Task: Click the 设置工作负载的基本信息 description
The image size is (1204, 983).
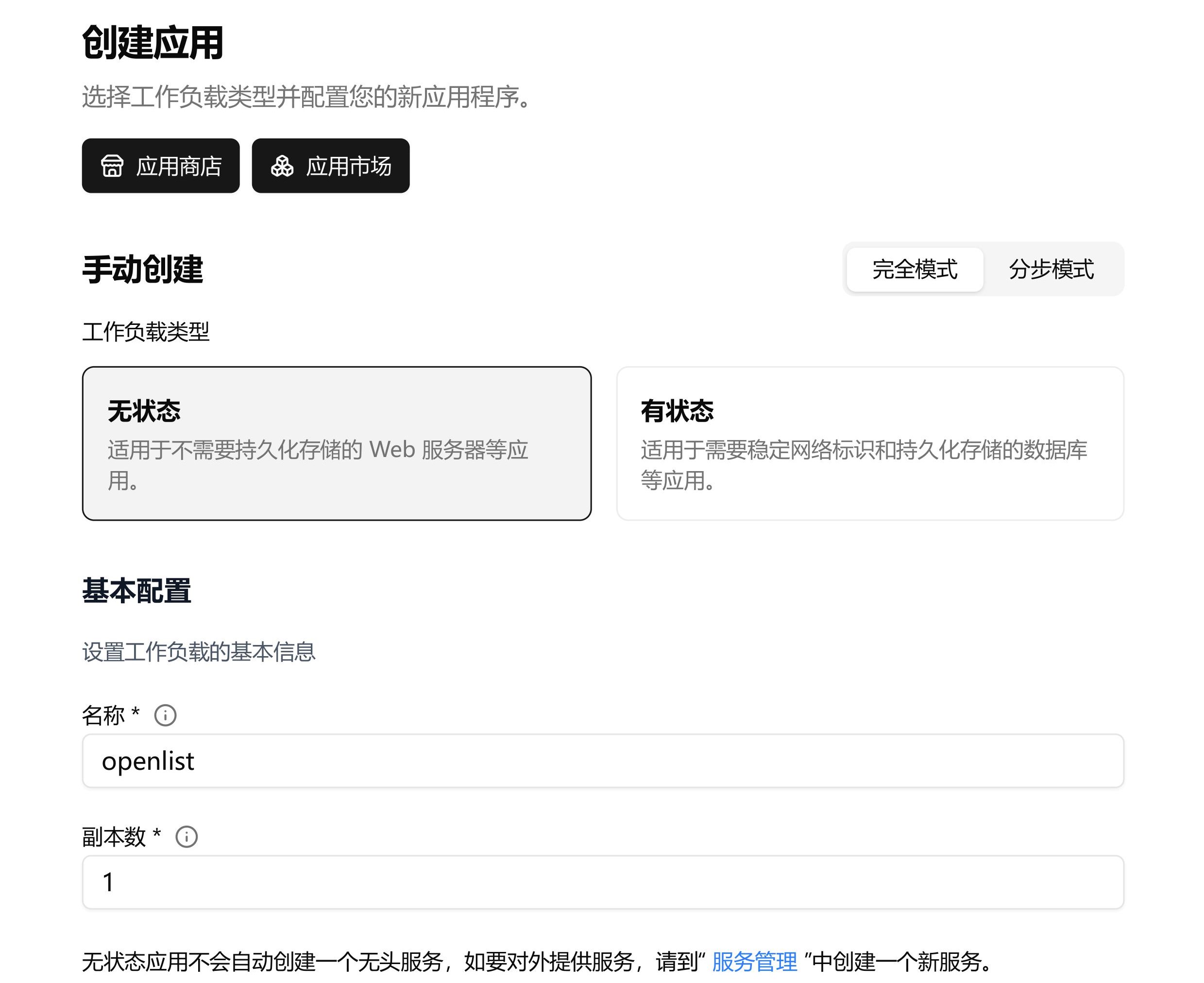Action: tap(199, 652)
